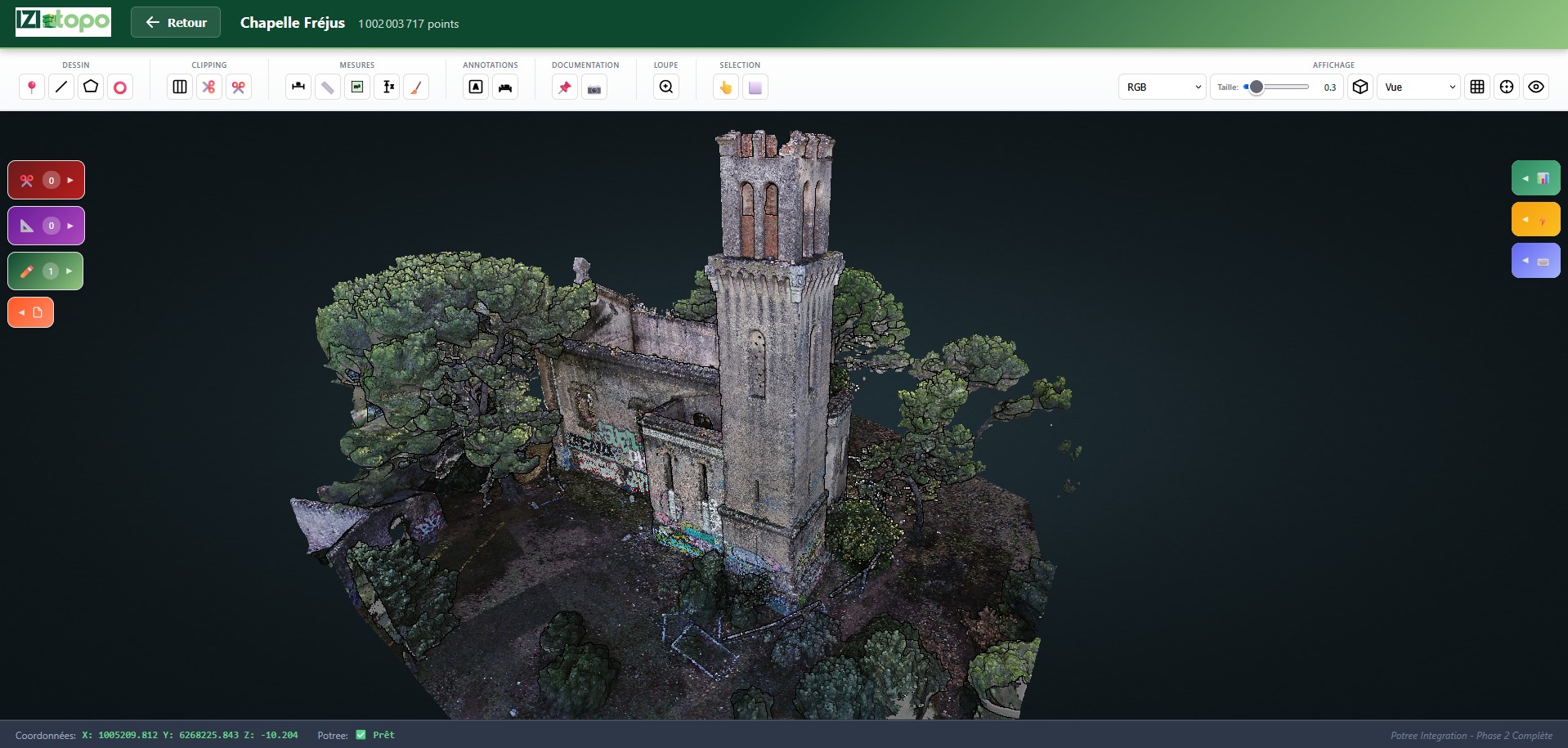This screenshot has height=748, width=1568.
Task: Toggle the grid display icon
Action: pyautogui.click(x=1478, y=87)
